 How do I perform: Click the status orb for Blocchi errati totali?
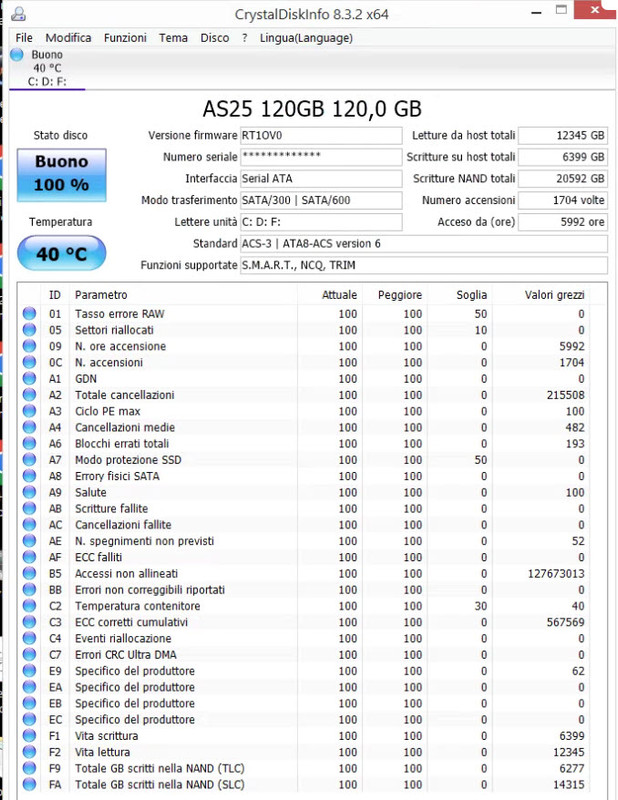(x=29, y=443)
